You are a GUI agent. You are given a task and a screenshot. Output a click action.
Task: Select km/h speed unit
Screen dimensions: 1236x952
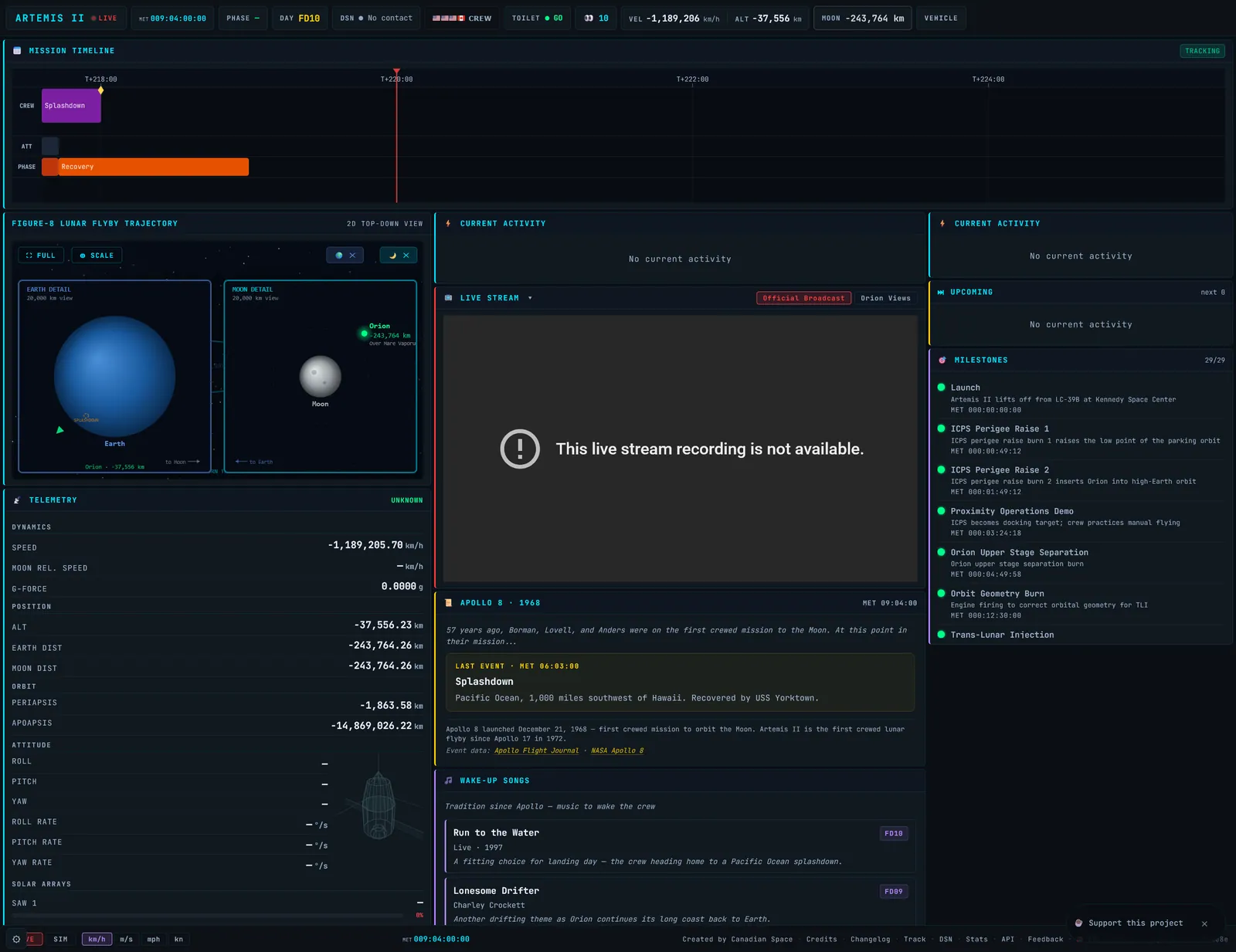(x=97, y=939)
